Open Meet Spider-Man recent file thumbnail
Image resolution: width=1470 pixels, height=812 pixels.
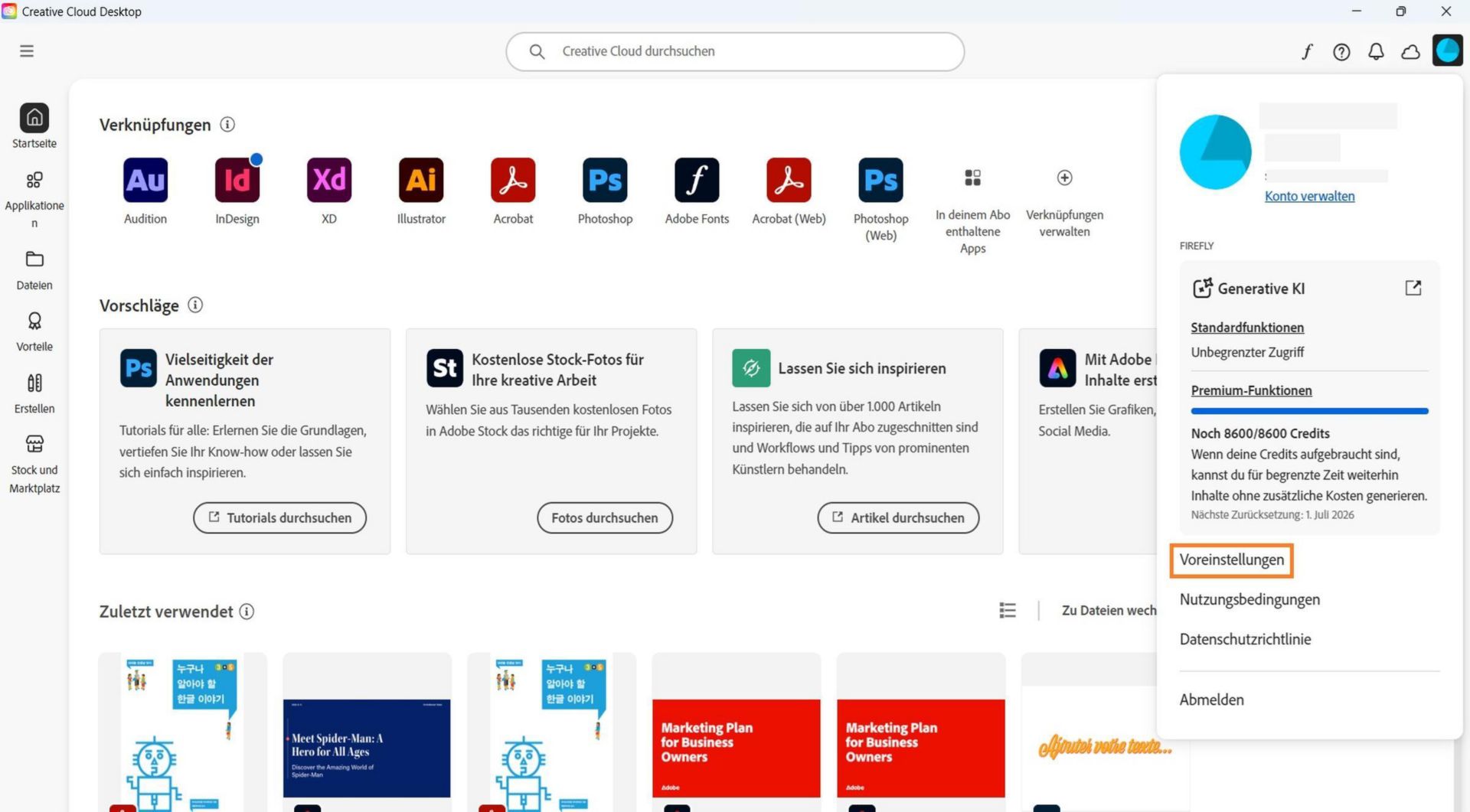[x=367, y=748]
